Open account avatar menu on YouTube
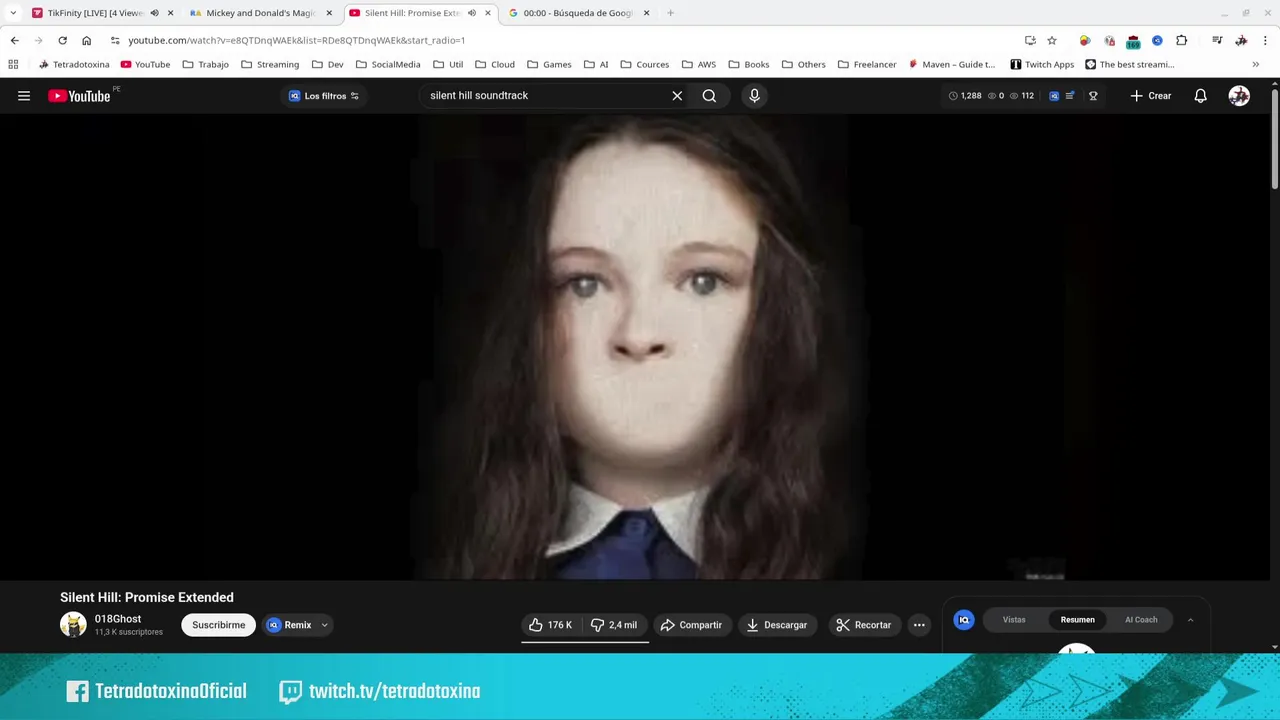The image size is (1280, 720). pyautogui.click(x=1239, y=96)
